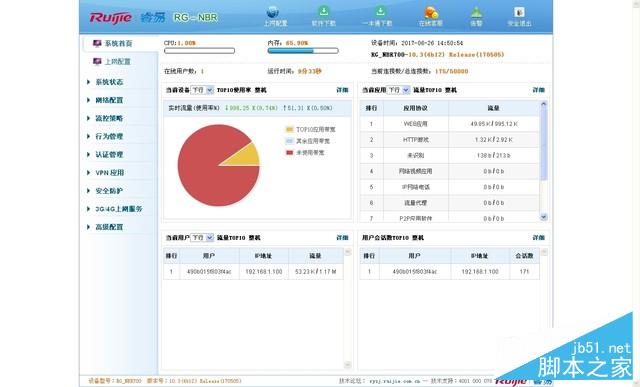Click 详细 link of device TOP10 usage panel
Viewport: 640px width, 387px height.
(x=342, y=90)
